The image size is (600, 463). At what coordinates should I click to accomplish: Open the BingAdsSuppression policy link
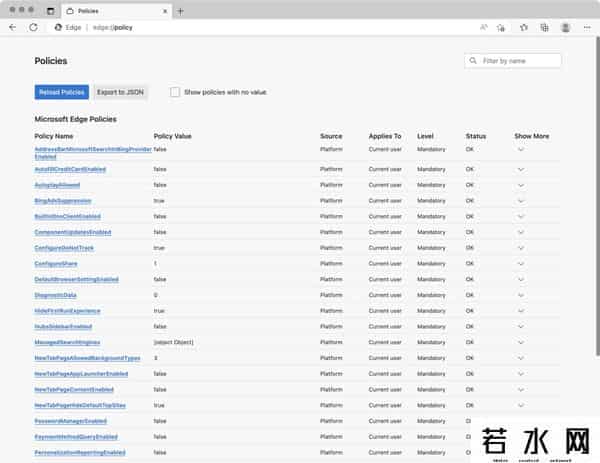(63, 201)
